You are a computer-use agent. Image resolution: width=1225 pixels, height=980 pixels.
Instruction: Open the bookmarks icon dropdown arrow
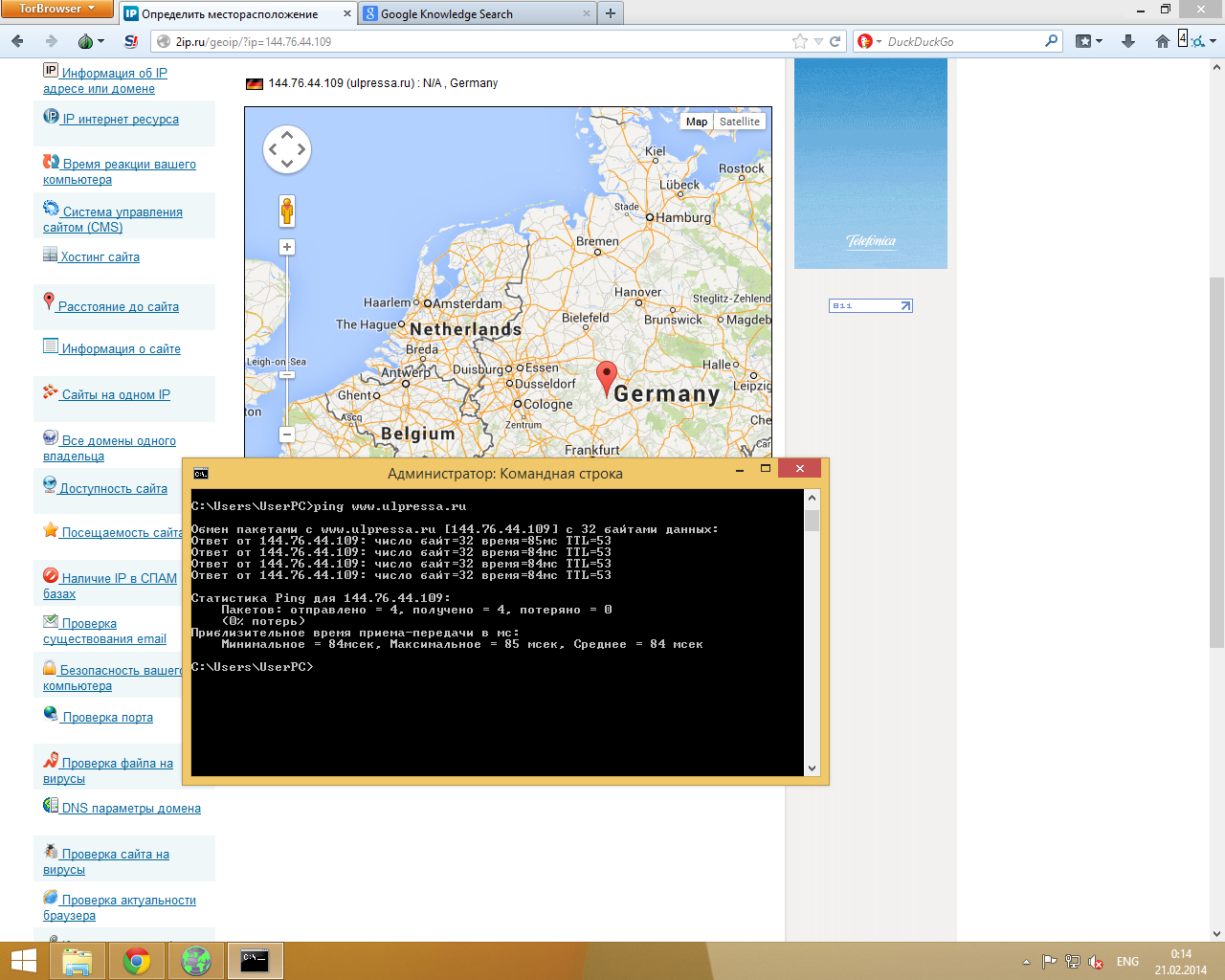tap(1099, 41)
